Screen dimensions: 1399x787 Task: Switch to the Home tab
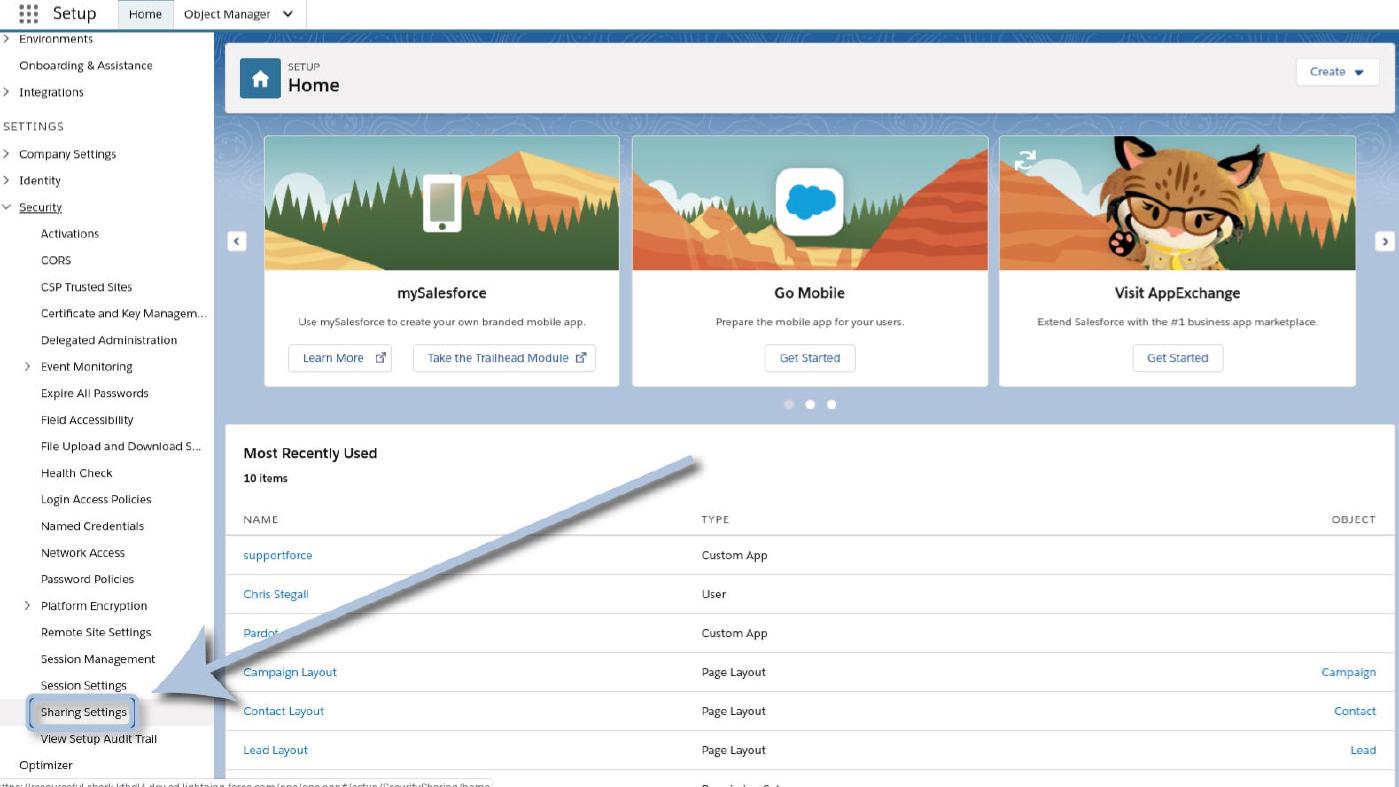tap(145, 14)
